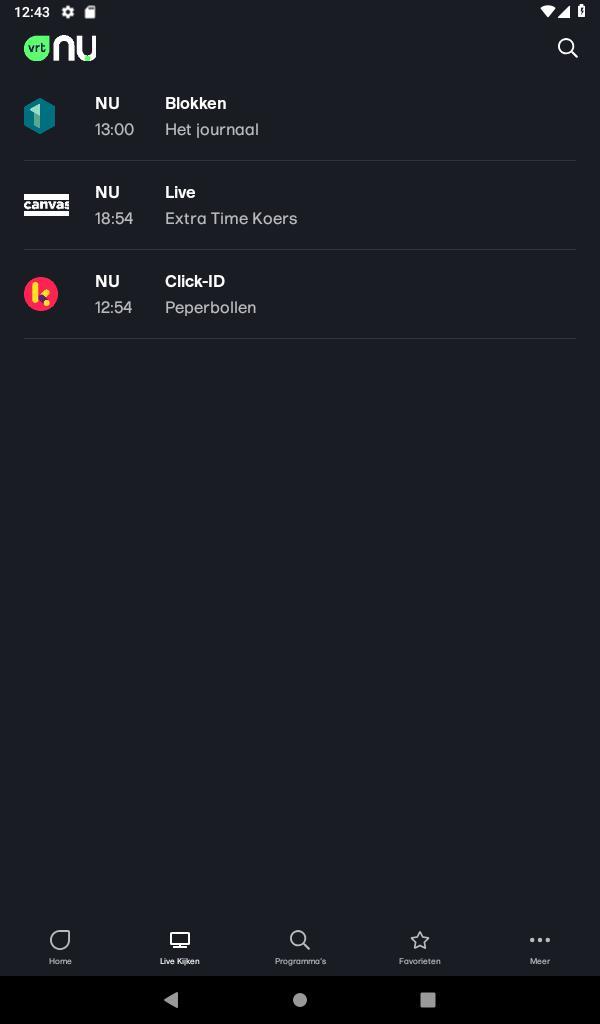Viewport: 600px width, 1024px height.
Task: Tap the Canvas channel logo
Action: point(46,205)
